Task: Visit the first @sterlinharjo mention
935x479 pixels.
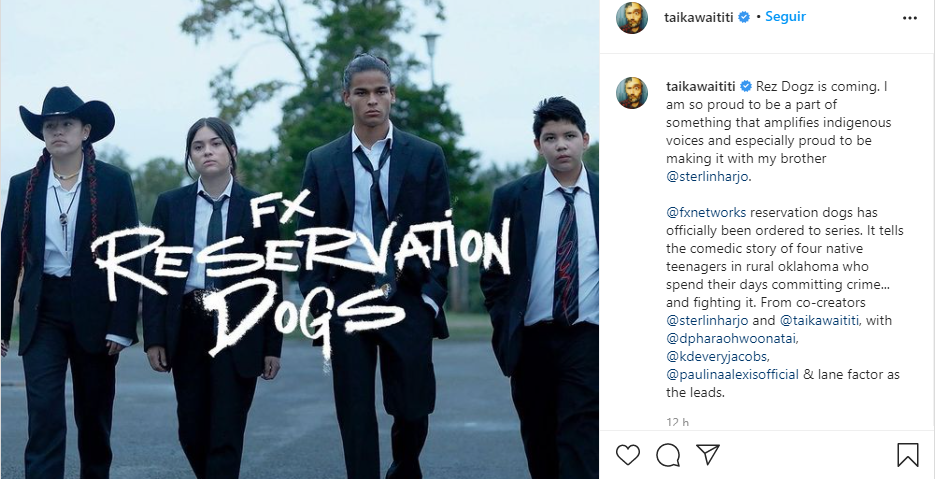Action: 707,177
